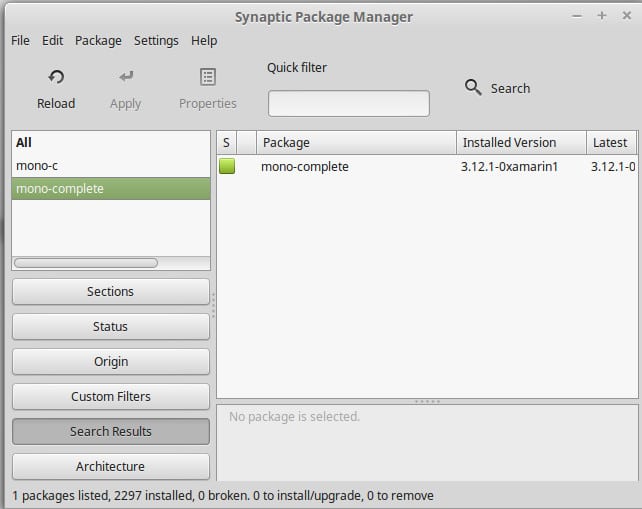Open the Package menu
Image resolution: width=642 pixels, height=509 pixels.
click(98, 41)
